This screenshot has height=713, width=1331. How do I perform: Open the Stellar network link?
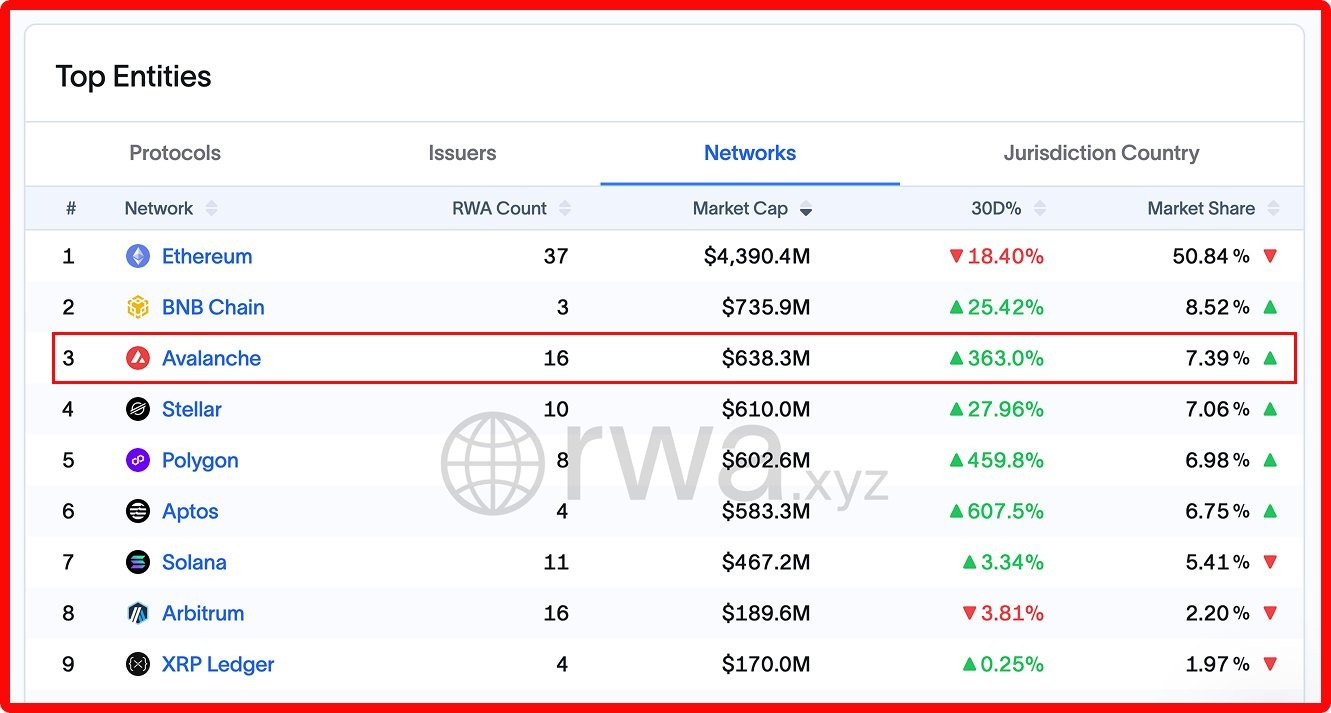pos(192,409)
